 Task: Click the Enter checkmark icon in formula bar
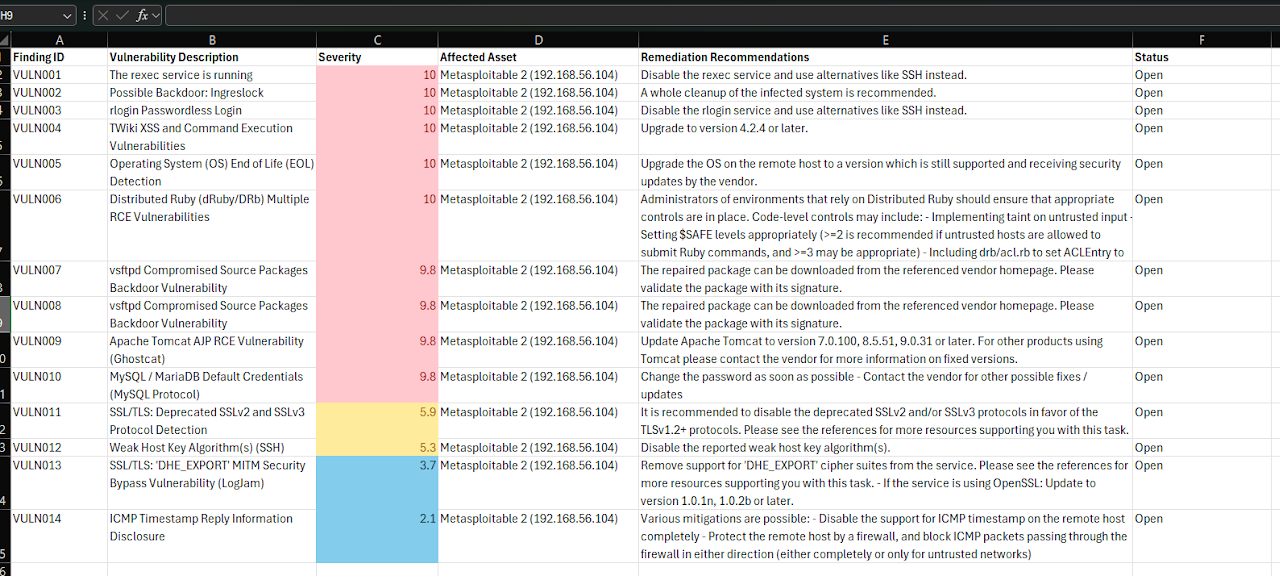pos(121,15)
